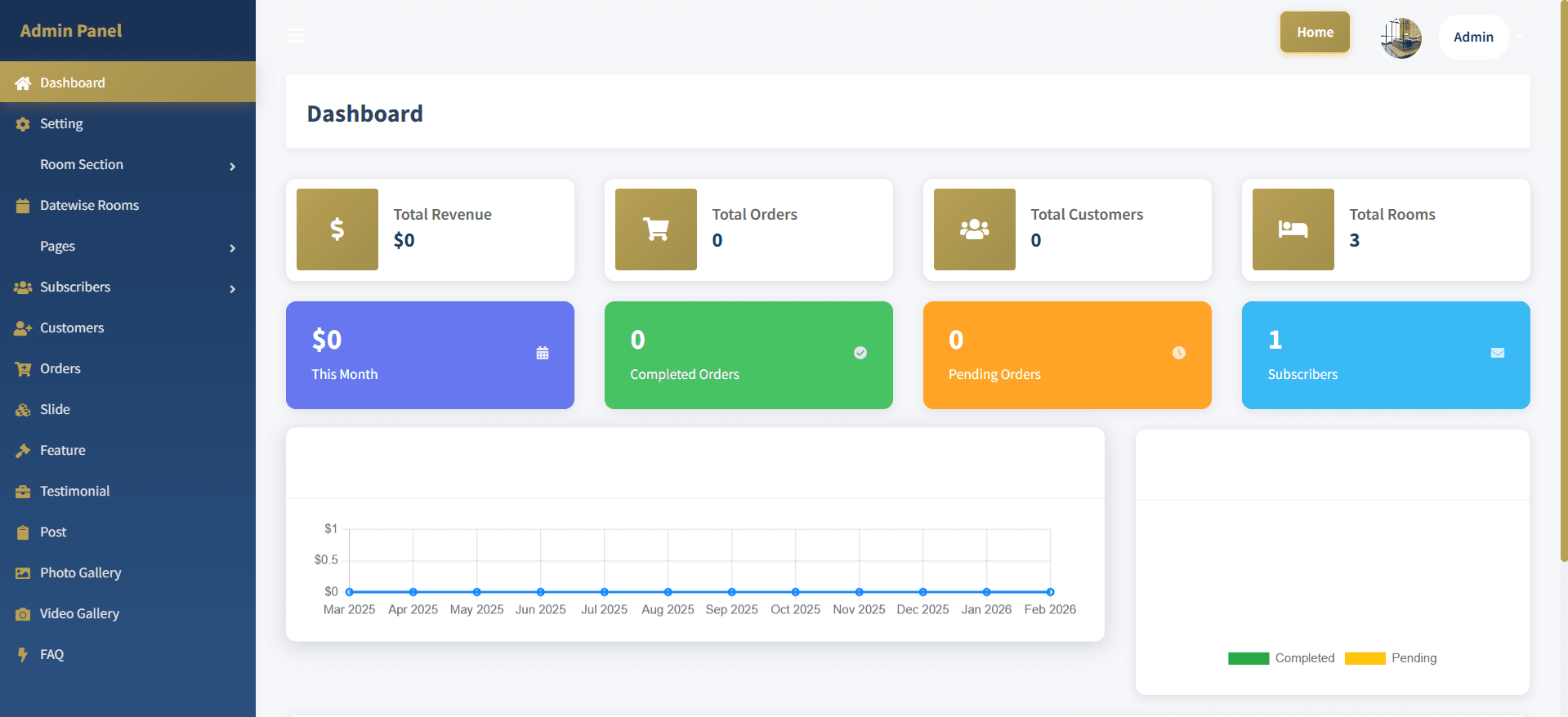
Task: Click the Orders cart icon in sidebar
Action: coord(23,369)
